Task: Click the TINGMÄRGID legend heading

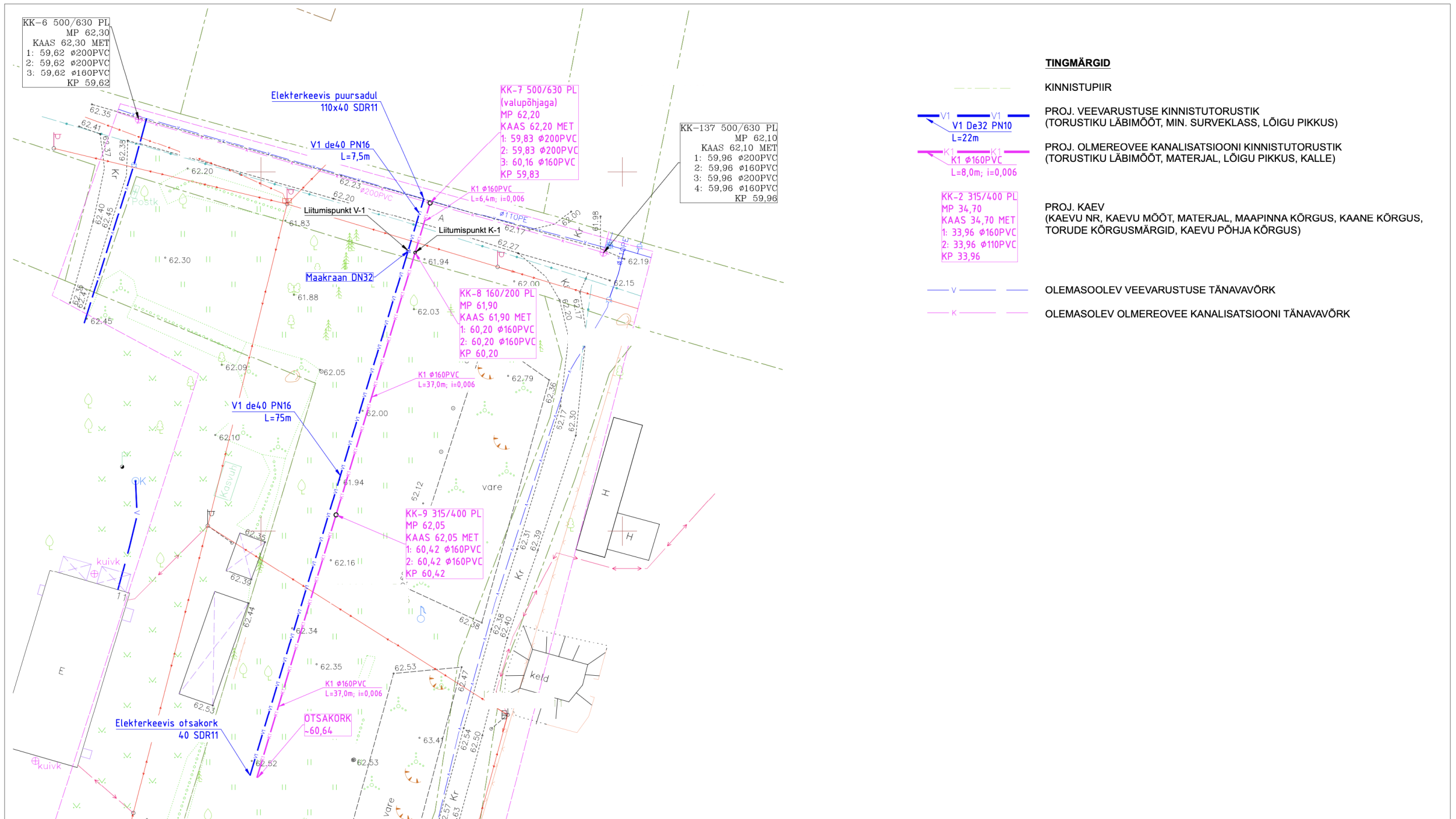Action: [x=1077, y=63]
